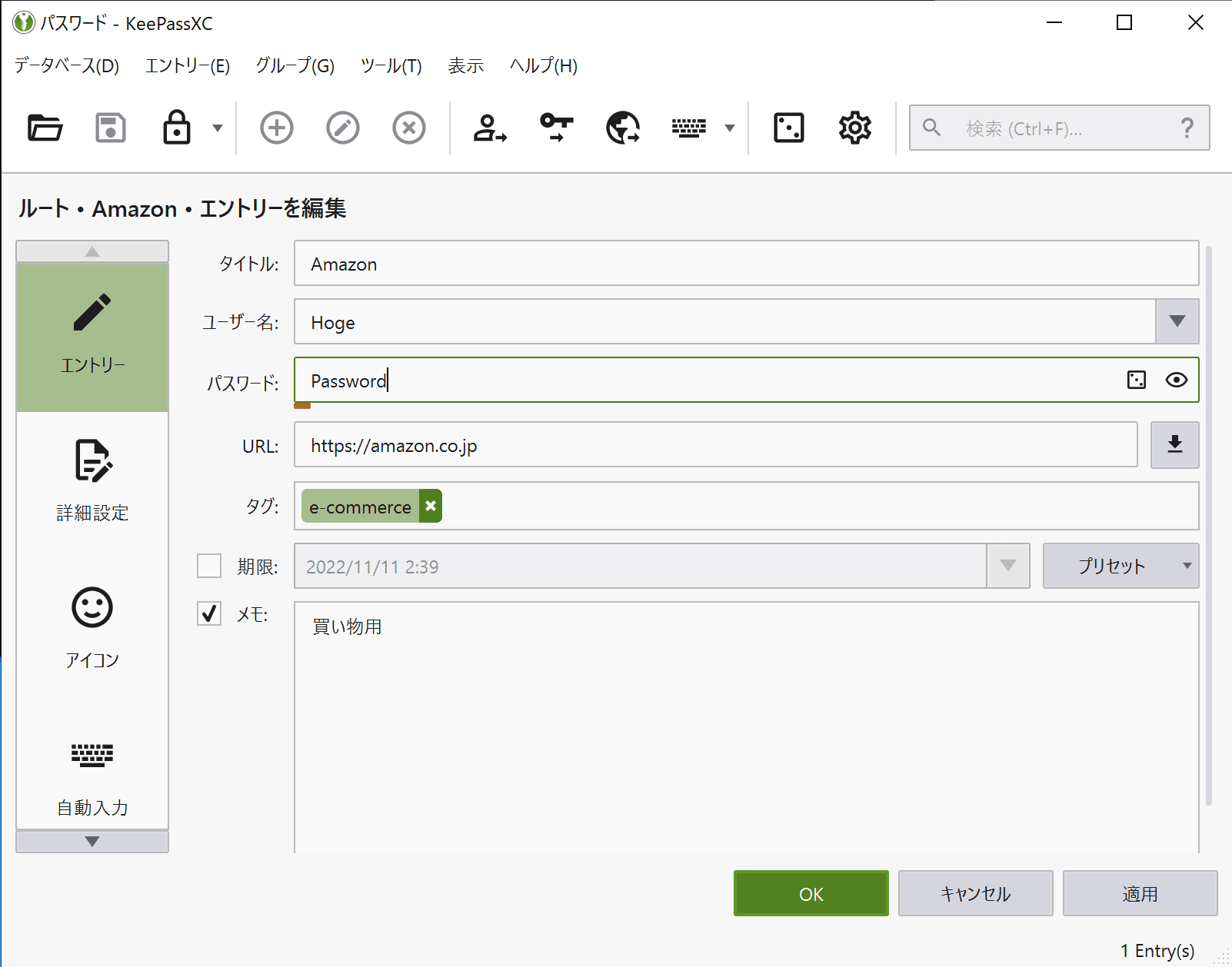Confirm changes with the OK button

tap(811, 893)
